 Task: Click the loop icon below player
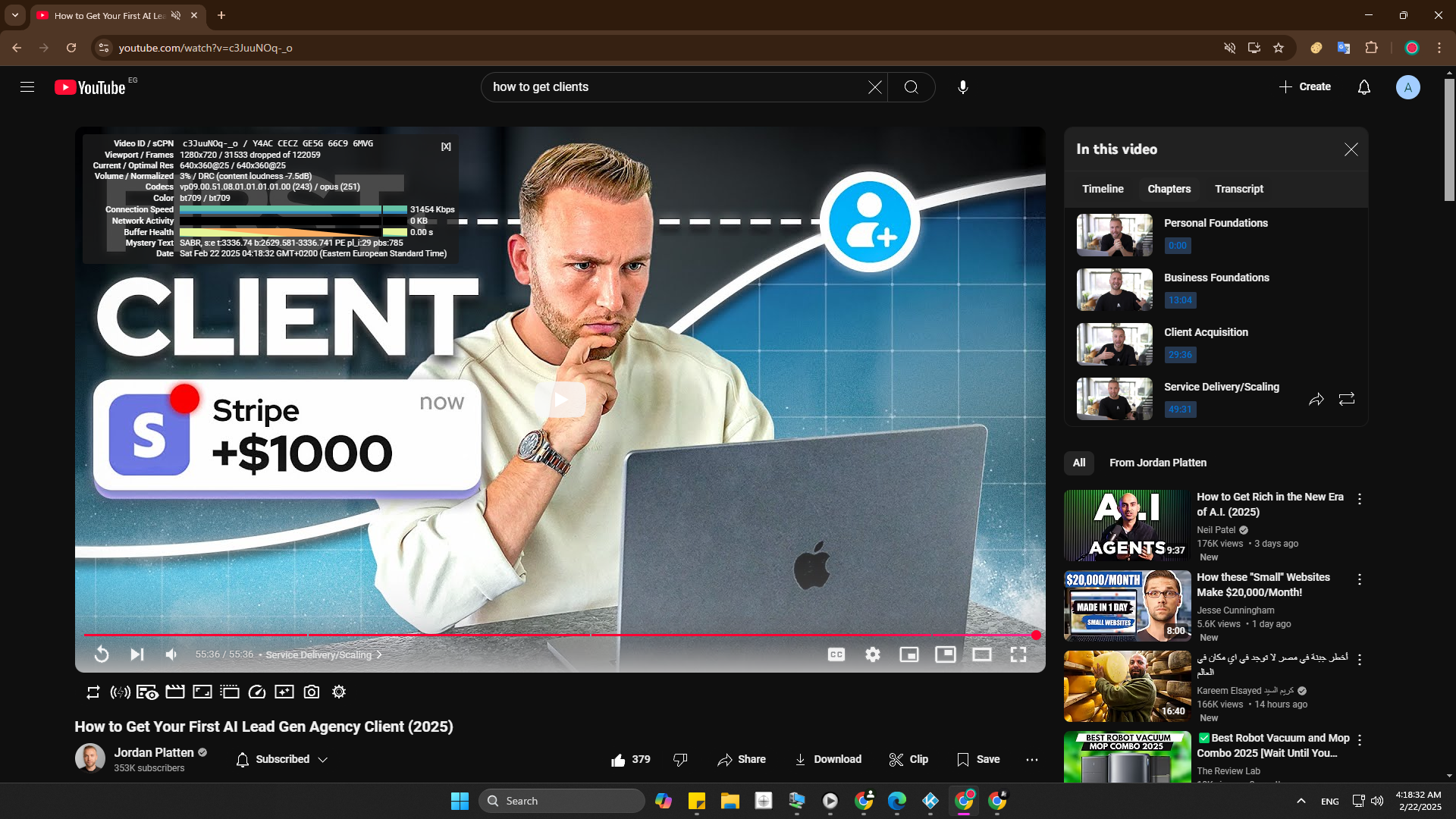coord(93,692)
